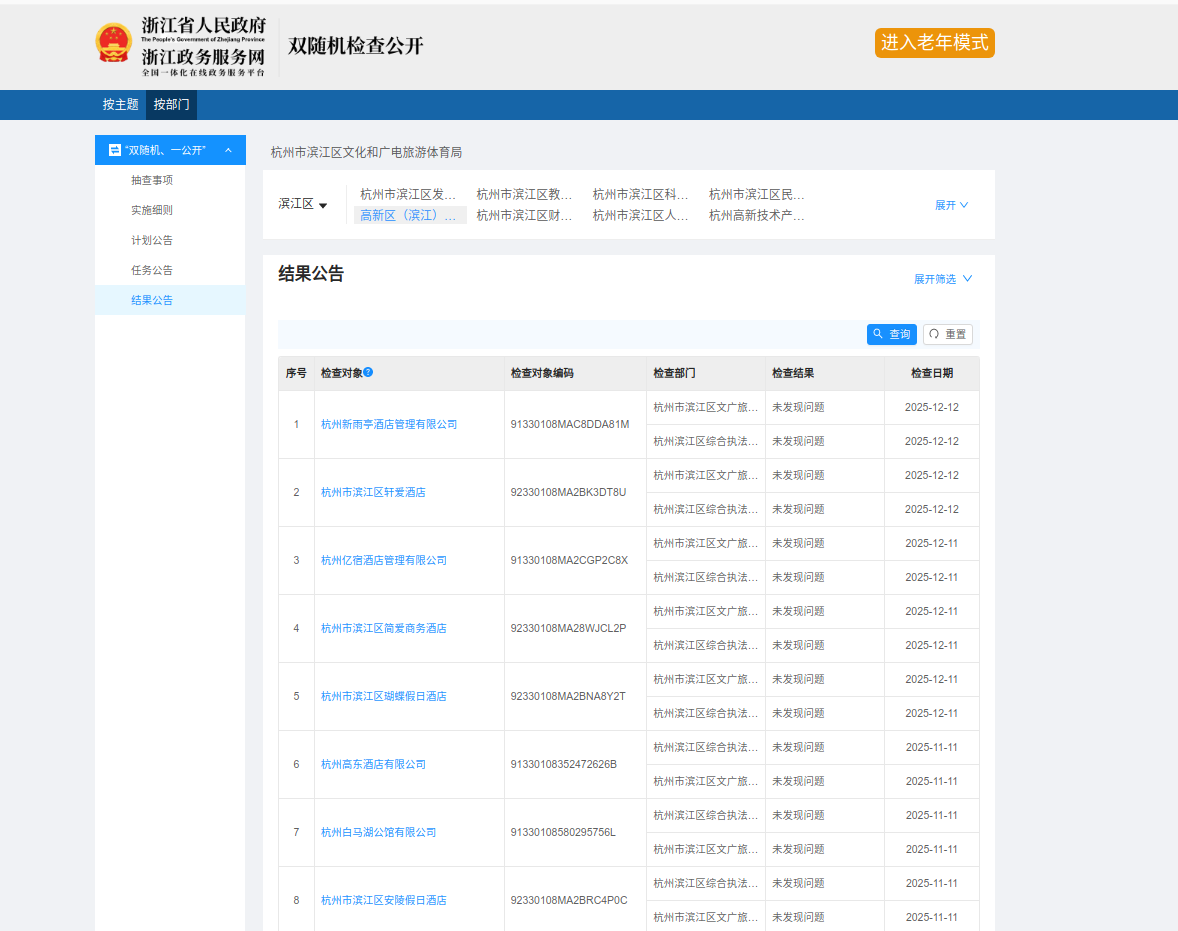The height and width of the screenshot is (931, 1178).
Task: Click the icon beside "双随机、一公开" sidebar header
Action: (x=115, y=150)
